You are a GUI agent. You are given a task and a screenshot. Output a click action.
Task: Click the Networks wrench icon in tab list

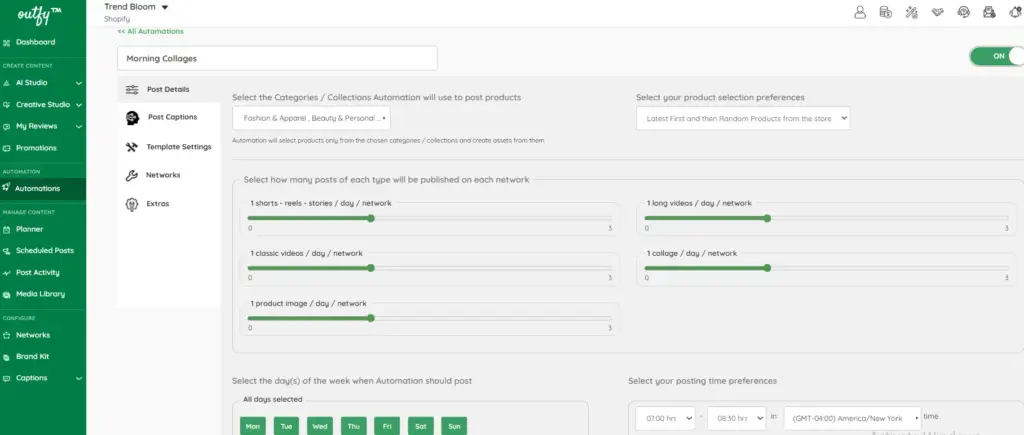coord(132,175)
